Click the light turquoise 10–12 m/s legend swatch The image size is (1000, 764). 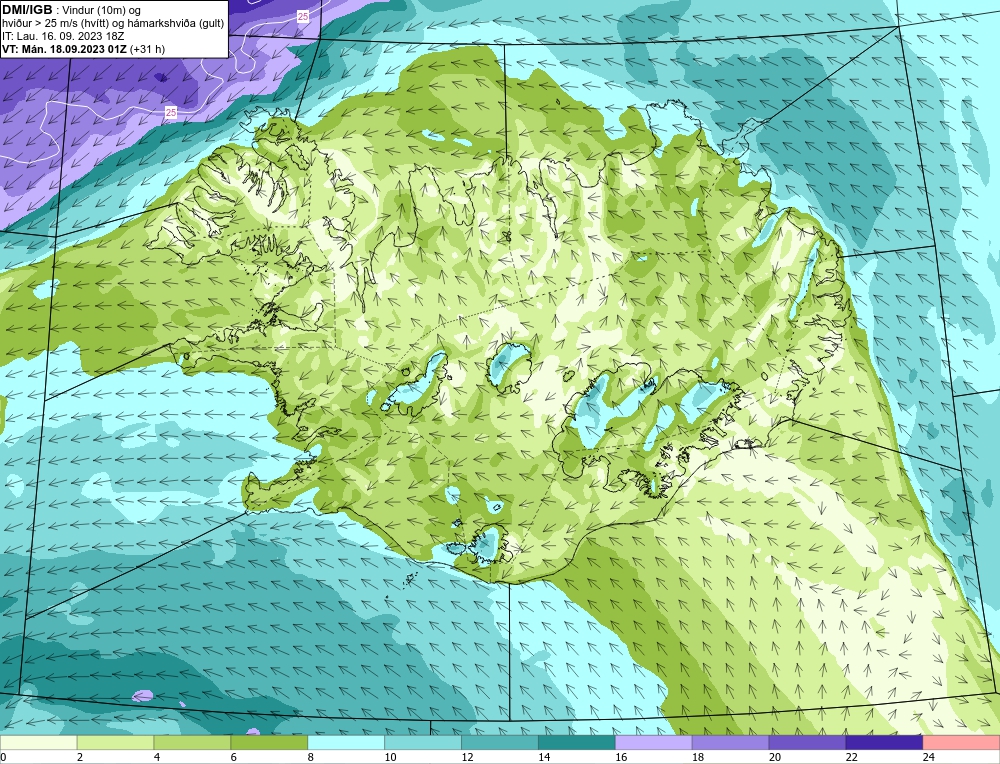click(x=423, y=742)
